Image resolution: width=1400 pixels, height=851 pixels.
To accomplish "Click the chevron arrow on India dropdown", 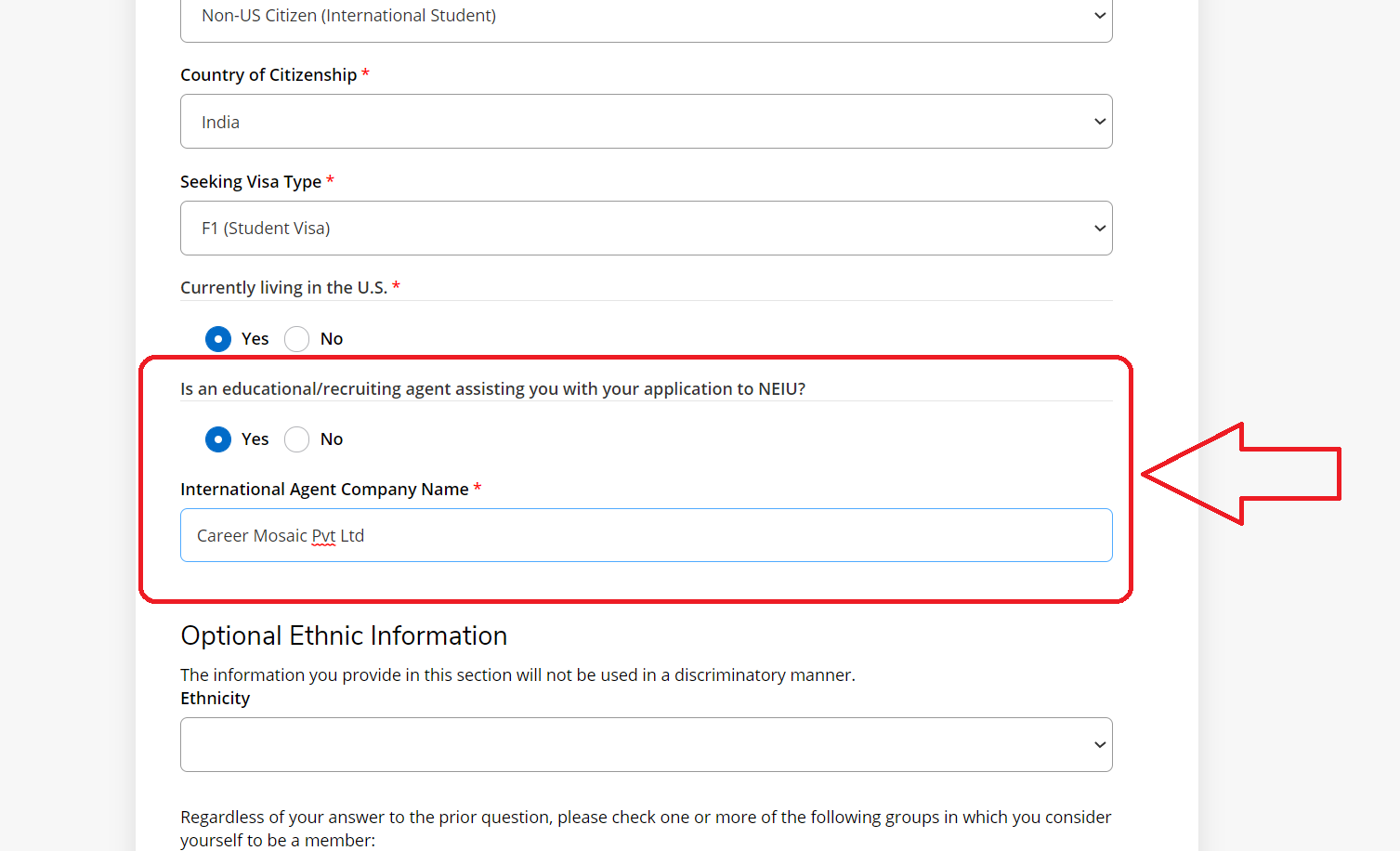I will tap(1100, 122).
